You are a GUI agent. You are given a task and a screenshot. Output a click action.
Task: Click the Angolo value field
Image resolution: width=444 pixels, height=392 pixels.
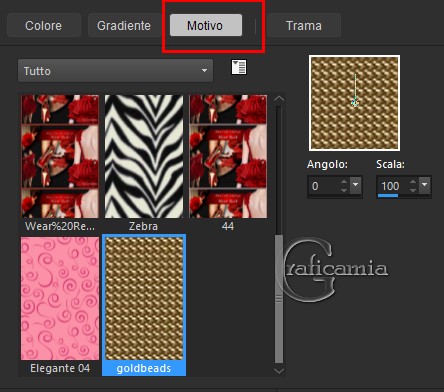pos(325,186)
